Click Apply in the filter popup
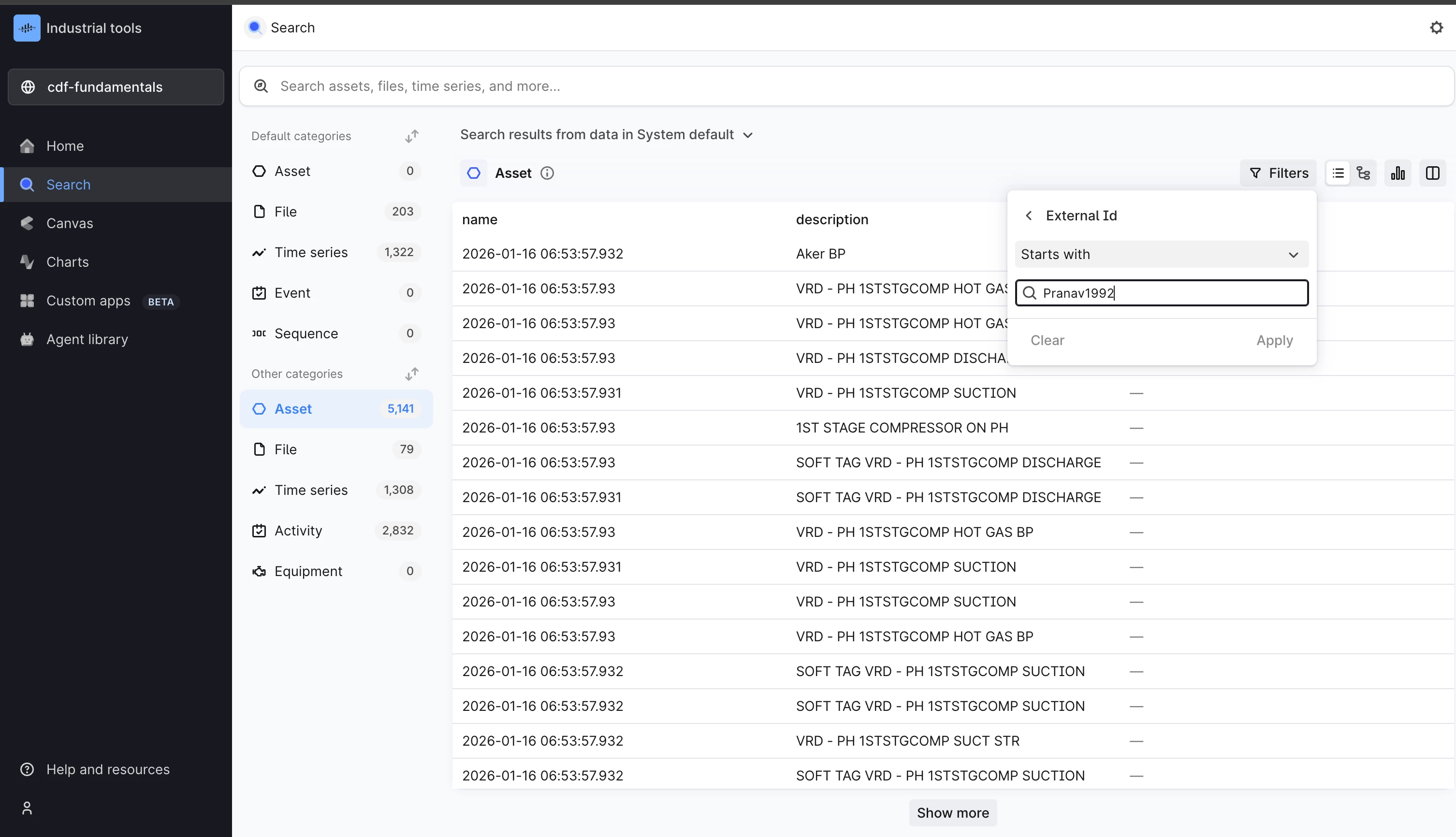 (x=1274, y=340)
